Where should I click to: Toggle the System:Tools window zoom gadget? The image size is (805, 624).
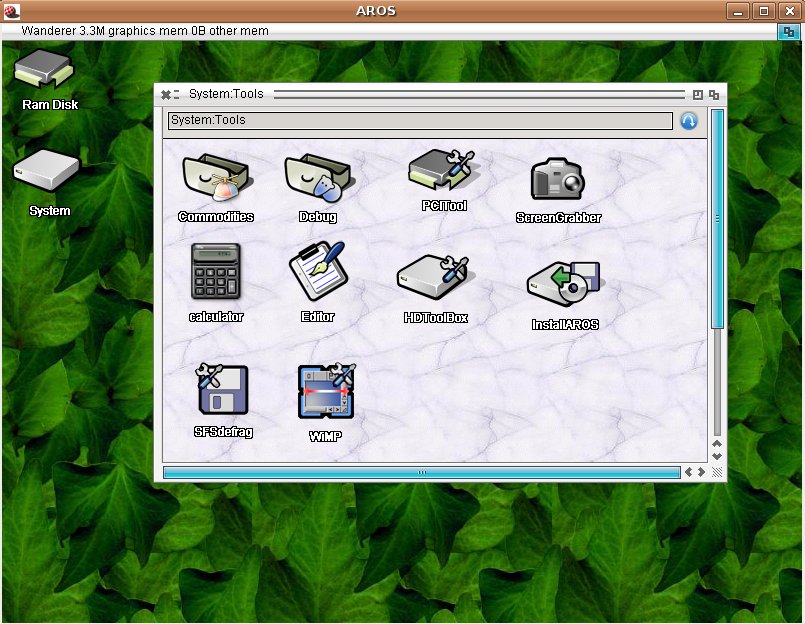pyautogui.click(x=698, y=94)
